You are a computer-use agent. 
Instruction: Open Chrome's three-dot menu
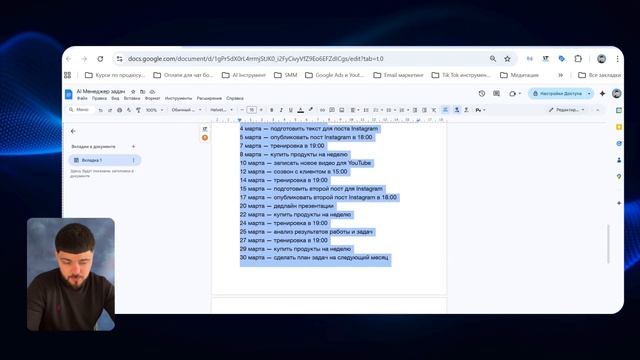(617, 59)
